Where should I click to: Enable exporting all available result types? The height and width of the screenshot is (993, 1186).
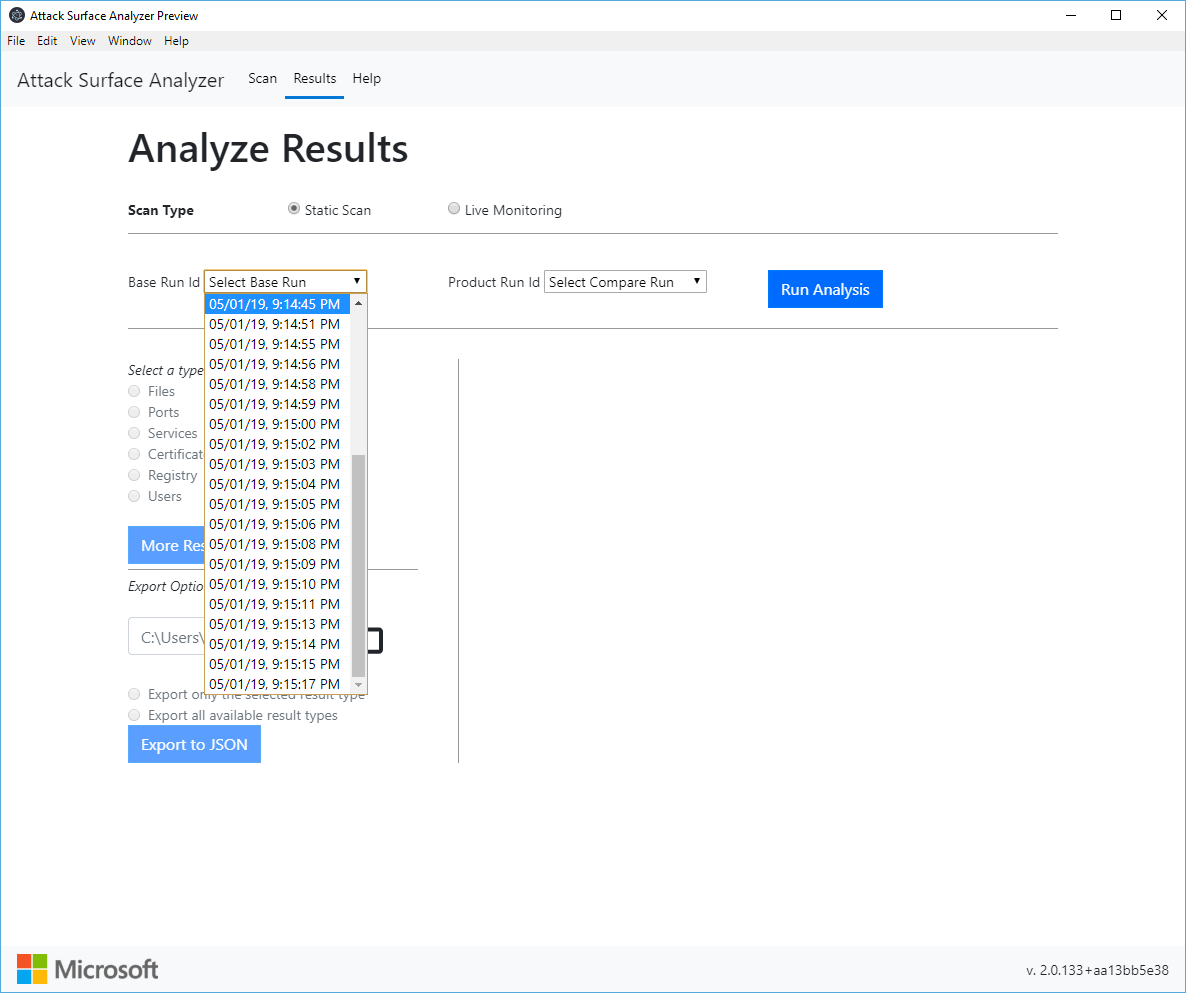pos(133,714)
